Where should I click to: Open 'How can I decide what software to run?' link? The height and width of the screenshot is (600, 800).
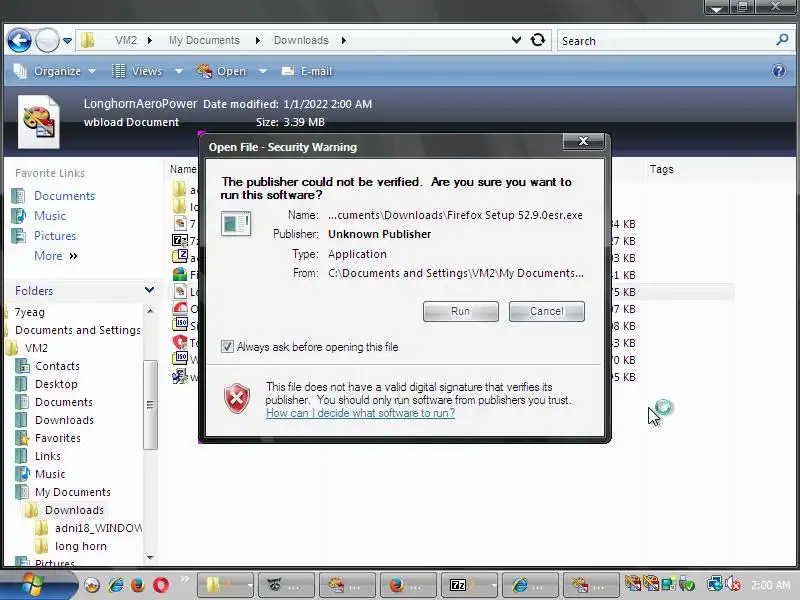[x=360, y=413]
